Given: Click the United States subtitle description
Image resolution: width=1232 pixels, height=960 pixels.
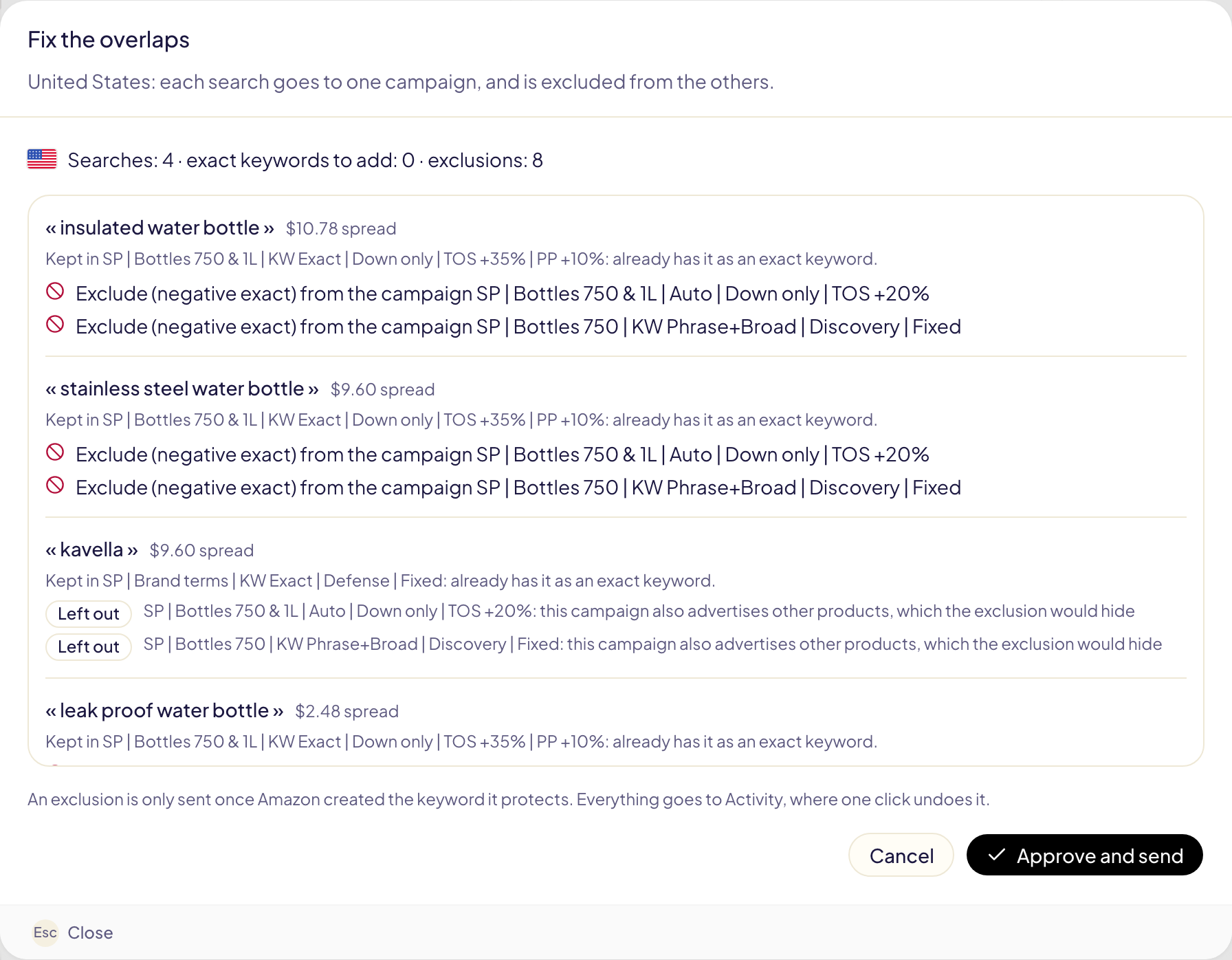Looking at the screenshot, I should 401,82.
